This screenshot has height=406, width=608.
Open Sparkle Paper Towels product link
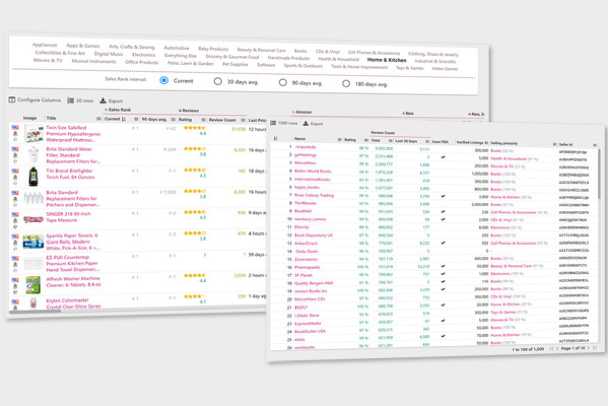(x=73, y=242)
